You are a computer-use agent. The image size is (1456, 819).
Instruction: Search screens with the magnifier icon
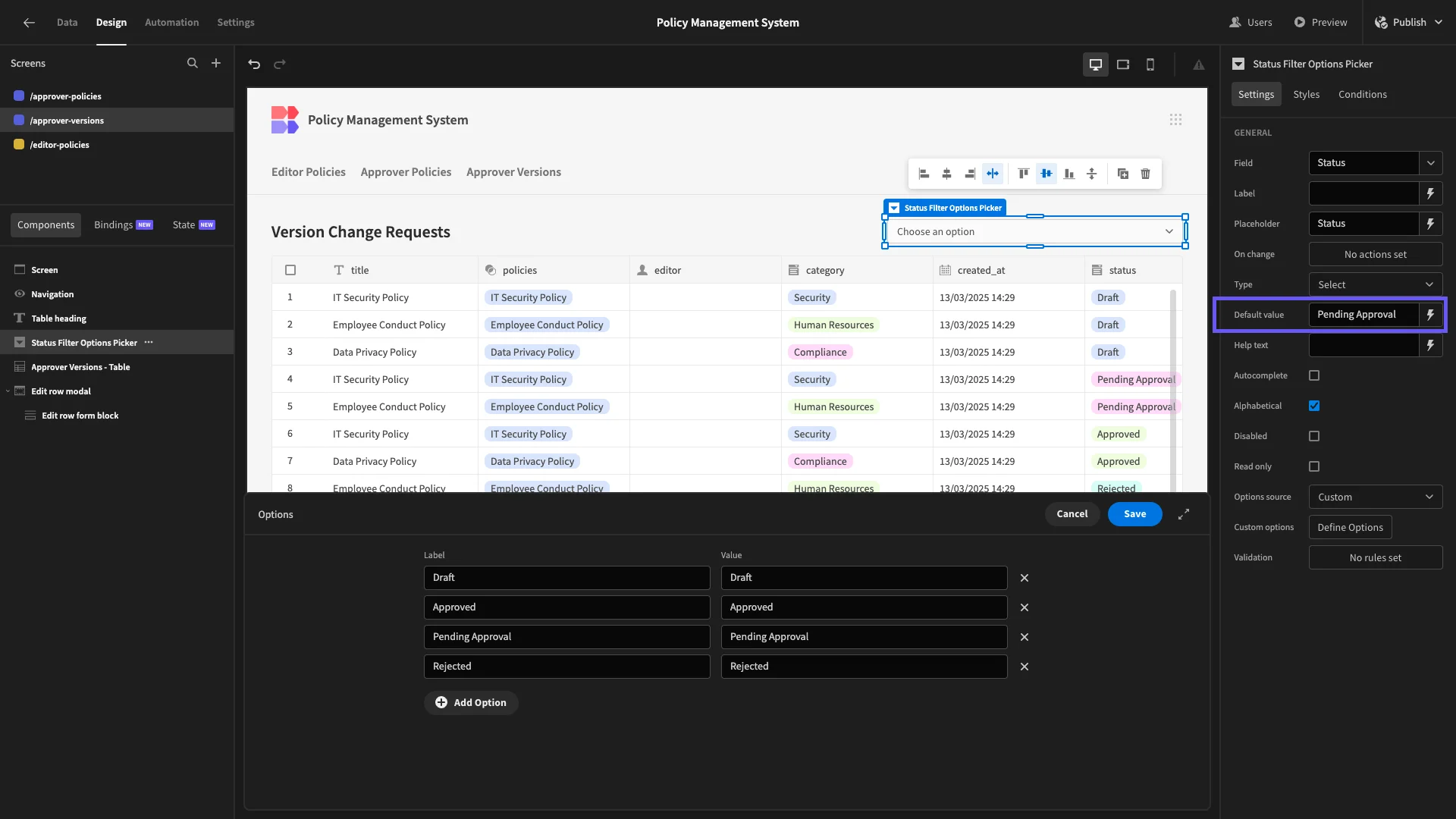(193, 63)
